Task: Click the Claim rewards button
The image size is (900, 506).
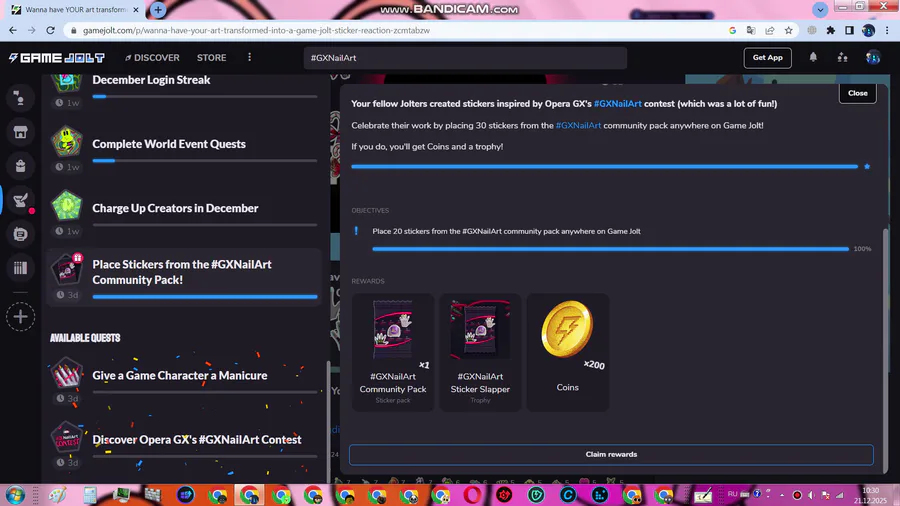Action: click(x=611, y=454)
